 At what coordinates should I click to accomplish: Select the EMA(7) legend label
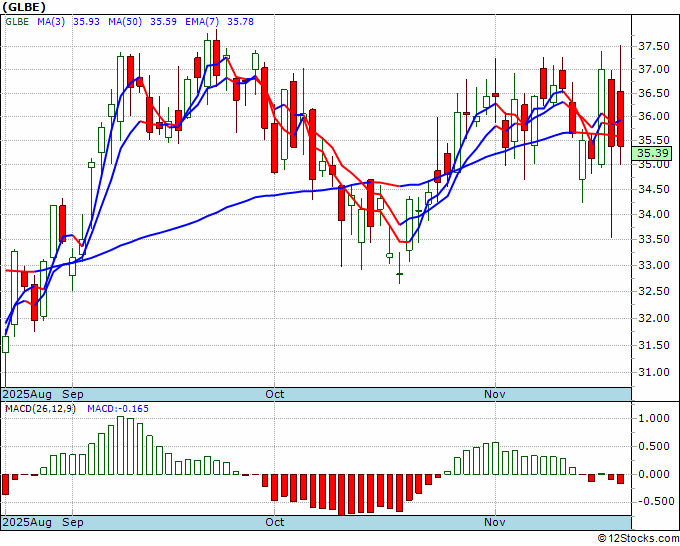point(202,22)
